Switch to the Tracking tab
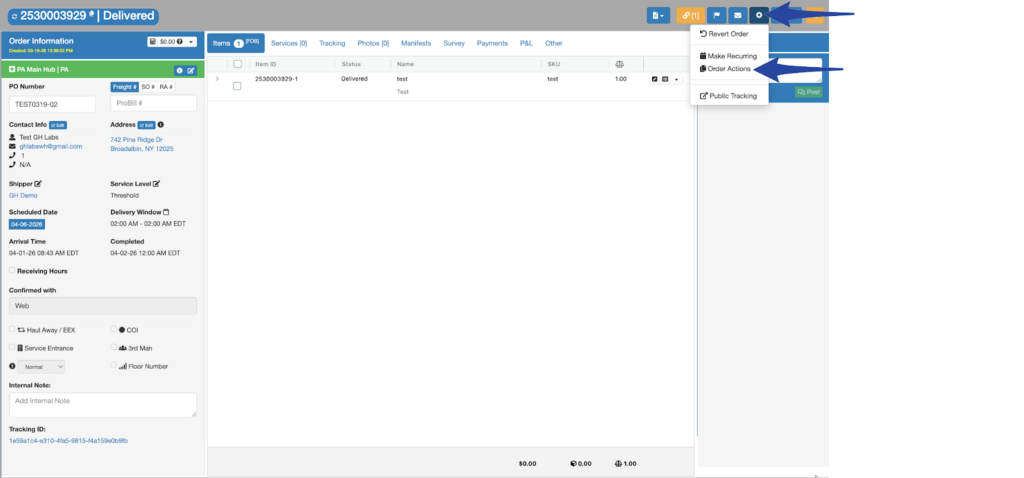1024x478 pixels. point(332,43)
